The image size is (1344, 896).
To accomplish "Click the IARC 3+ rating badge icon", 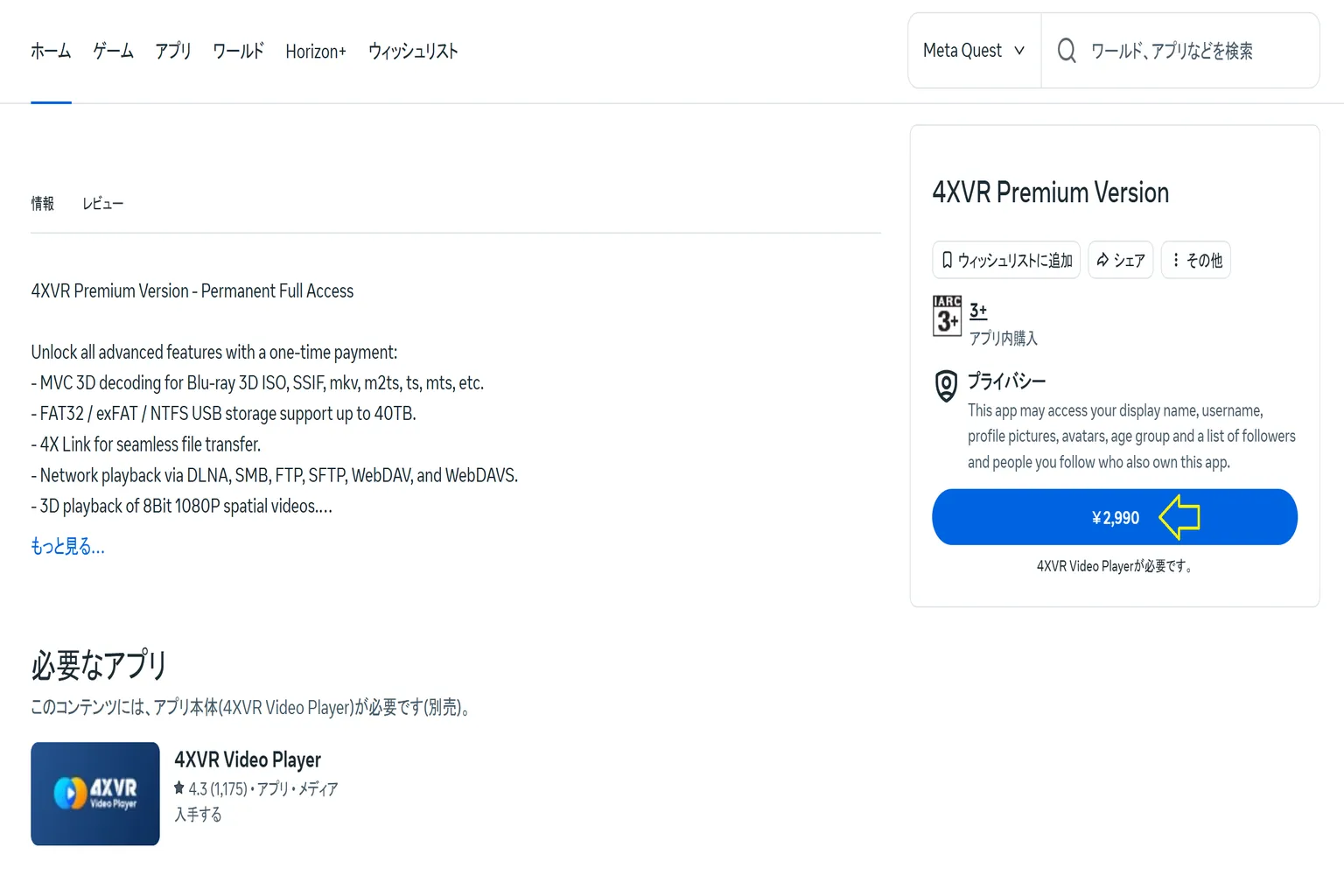I will [947, 316].
